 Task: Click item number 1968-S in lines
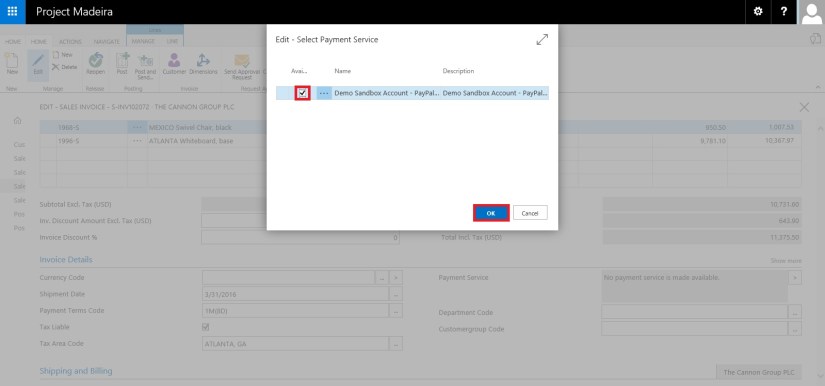tap(69, 127)
